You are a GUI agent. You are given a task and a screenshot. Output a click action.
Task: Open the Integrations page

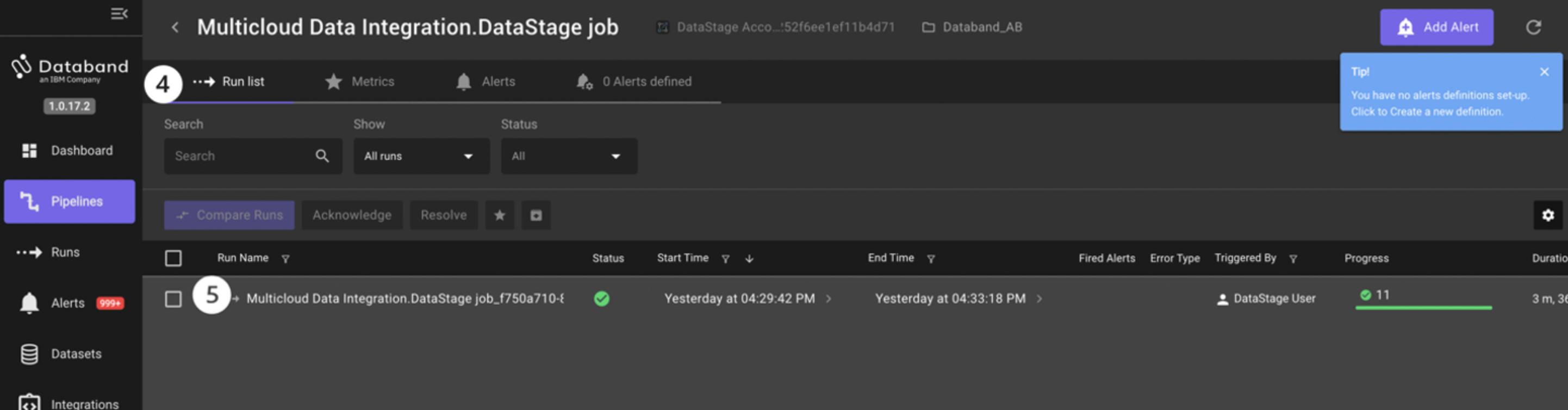[x=69, y=403]
